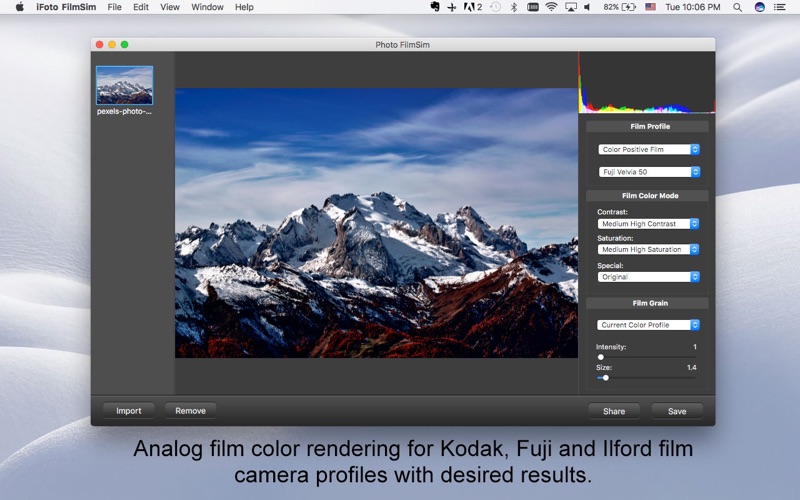Image resolution: width=800 pixels, height=500 pixels.
Task: Open the iFoto FilmSim app menu
Action: coord(66,7)
